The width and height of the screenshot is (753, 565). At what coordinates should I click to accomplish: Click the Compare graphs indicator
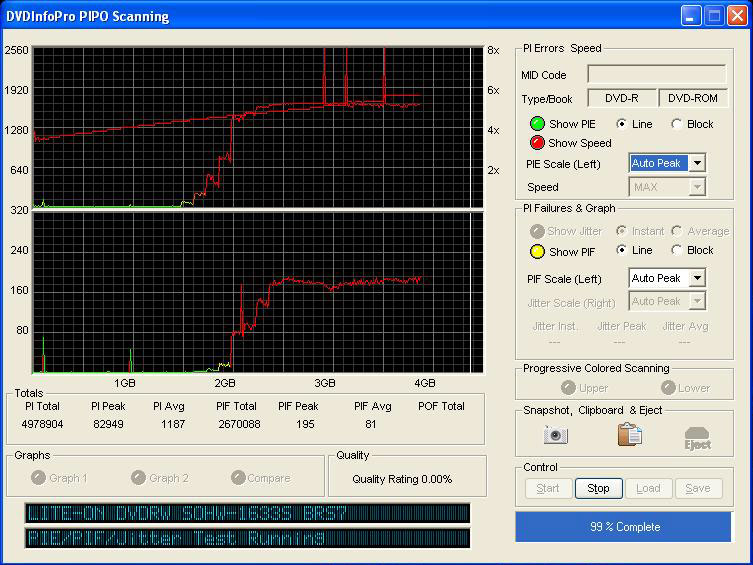coord(238,478)
